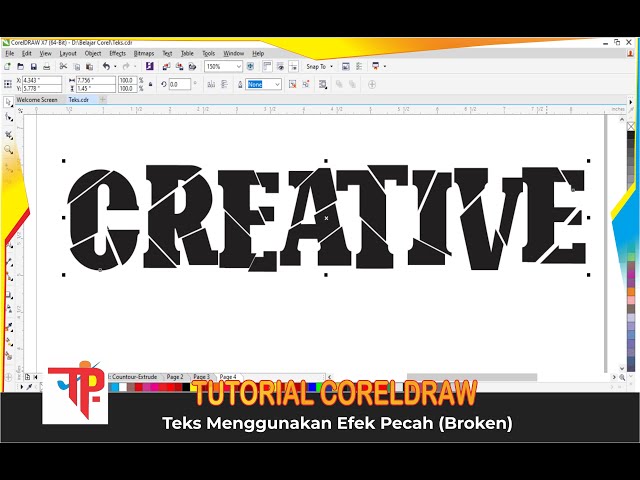Click the Export icon
This screenshot has height=480, width=640.
pyautogui.click(x=179, y=66)
